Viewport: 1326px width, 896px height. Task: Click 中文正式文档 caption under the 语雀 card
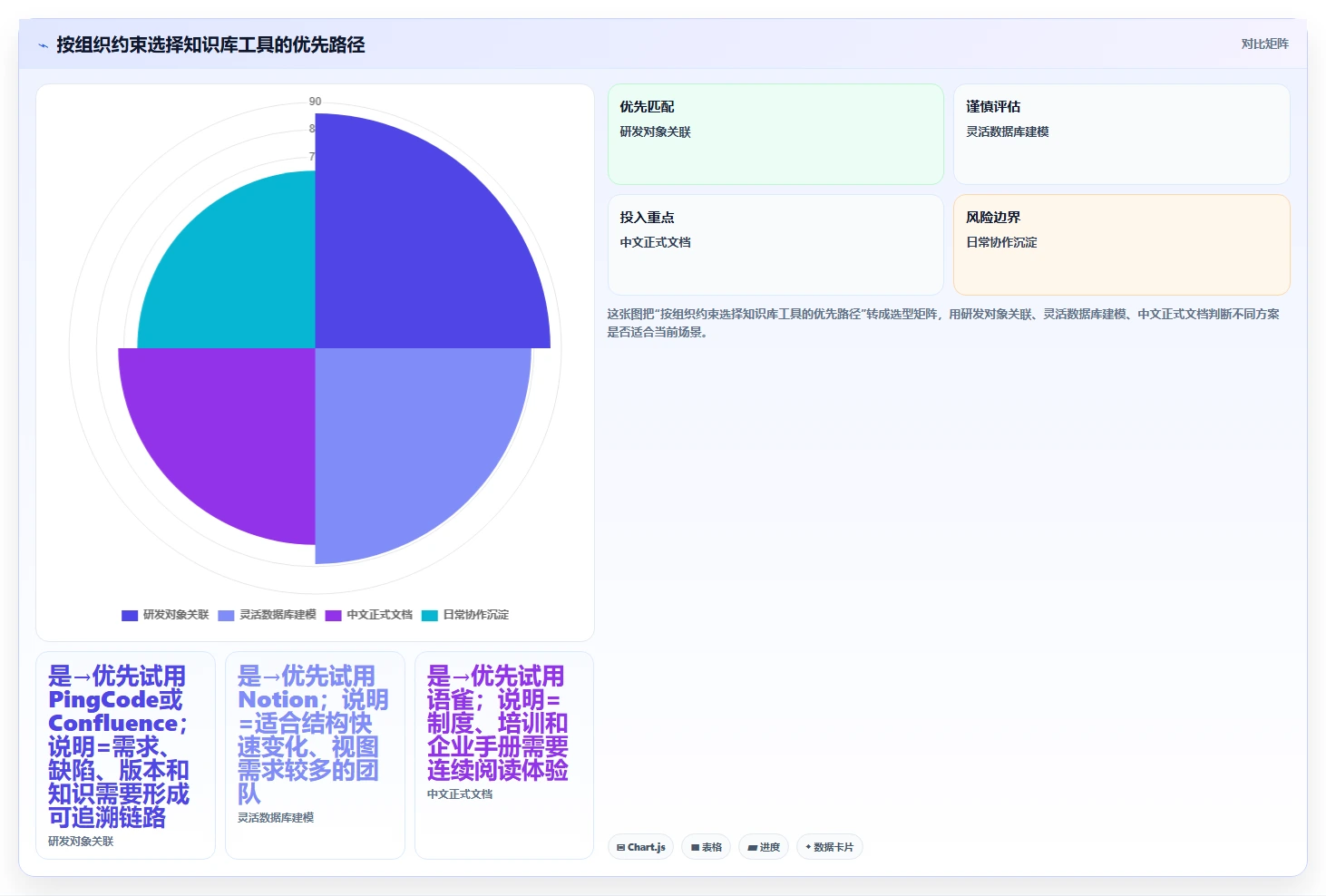coord(460,794)
